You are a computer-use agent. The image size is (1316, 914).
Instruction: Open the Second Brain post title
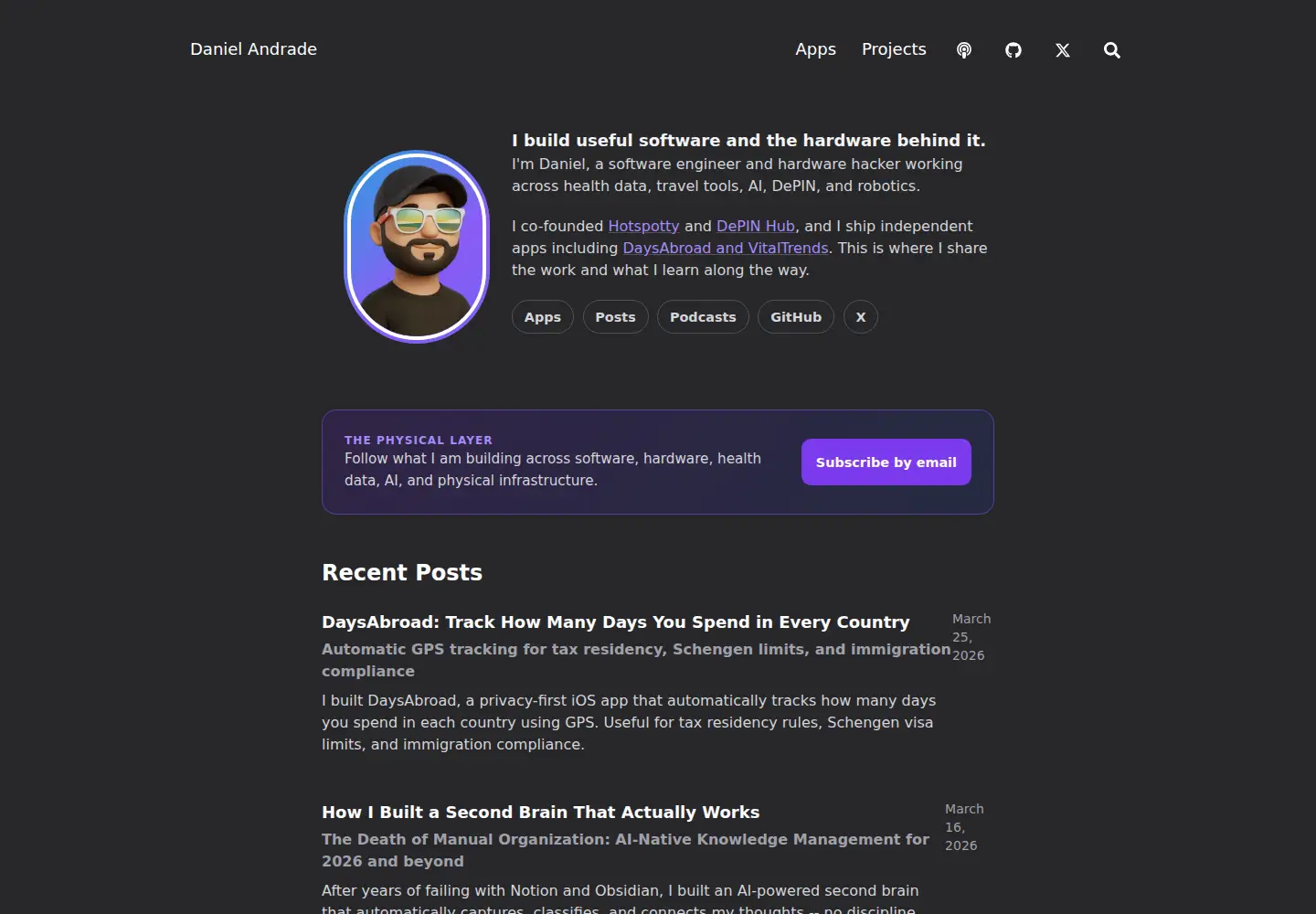(x=541, y=813)
